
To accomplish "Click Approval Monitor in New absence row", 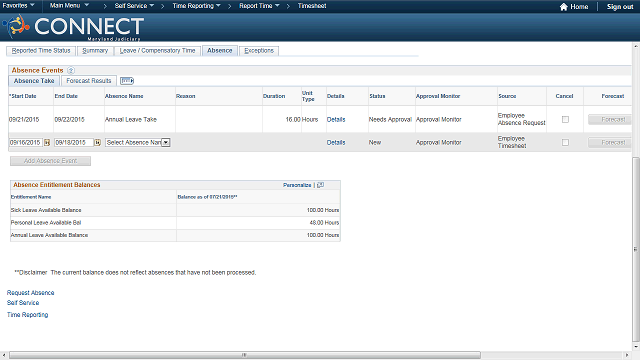I will tap(439, 142).
